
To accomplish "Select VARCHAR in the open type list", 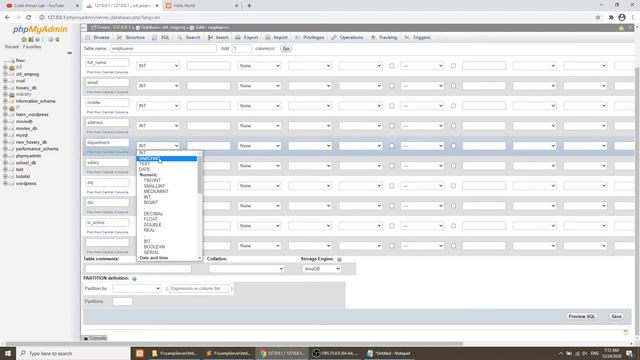I will (x=167, y=158).
